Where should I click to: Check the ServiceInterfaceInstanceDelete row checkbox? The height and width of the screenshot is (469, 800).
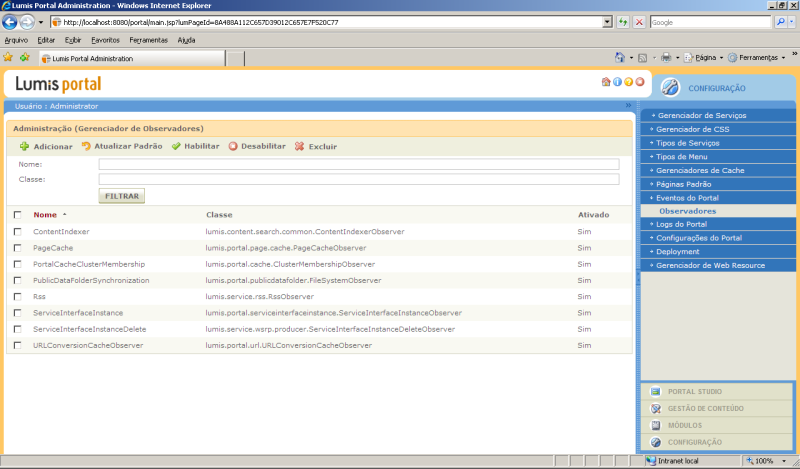[17, 329]
